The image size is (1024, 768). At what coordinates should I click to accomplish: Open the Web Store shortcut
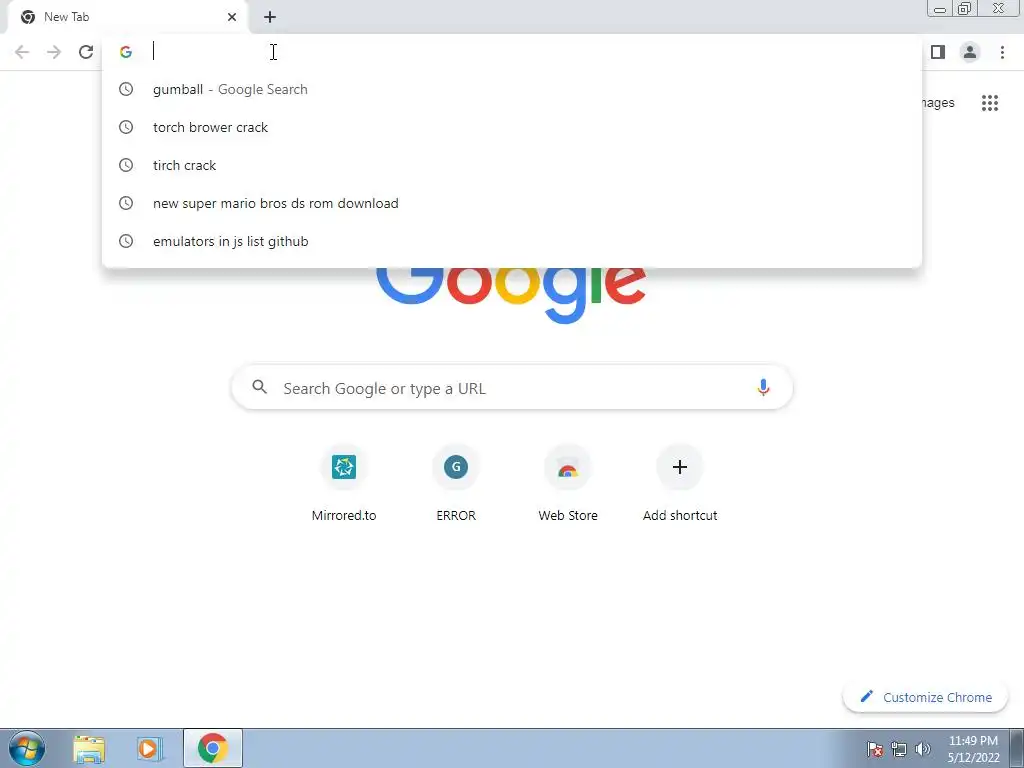568,483
